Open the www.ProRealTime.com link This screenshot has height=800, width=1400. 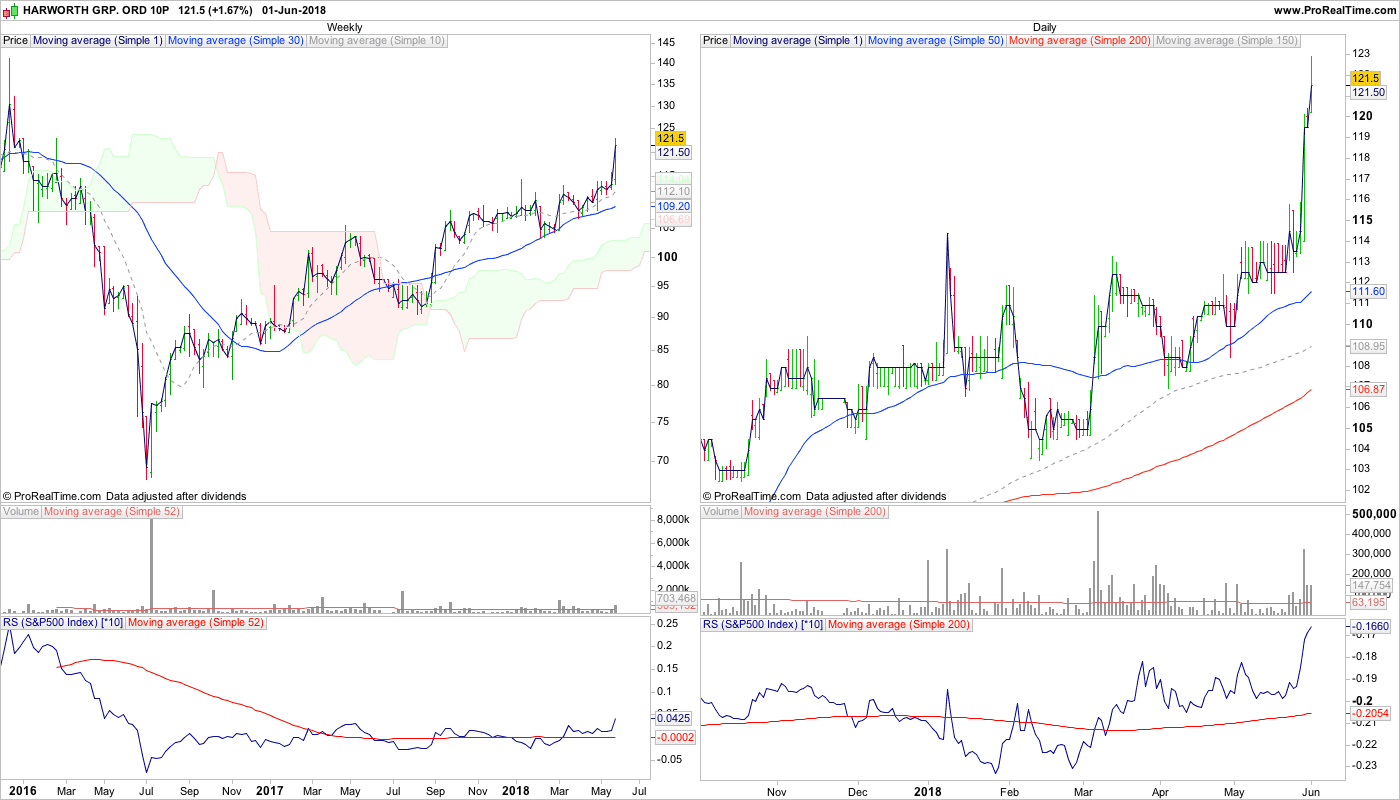[x=1334, y=10]
